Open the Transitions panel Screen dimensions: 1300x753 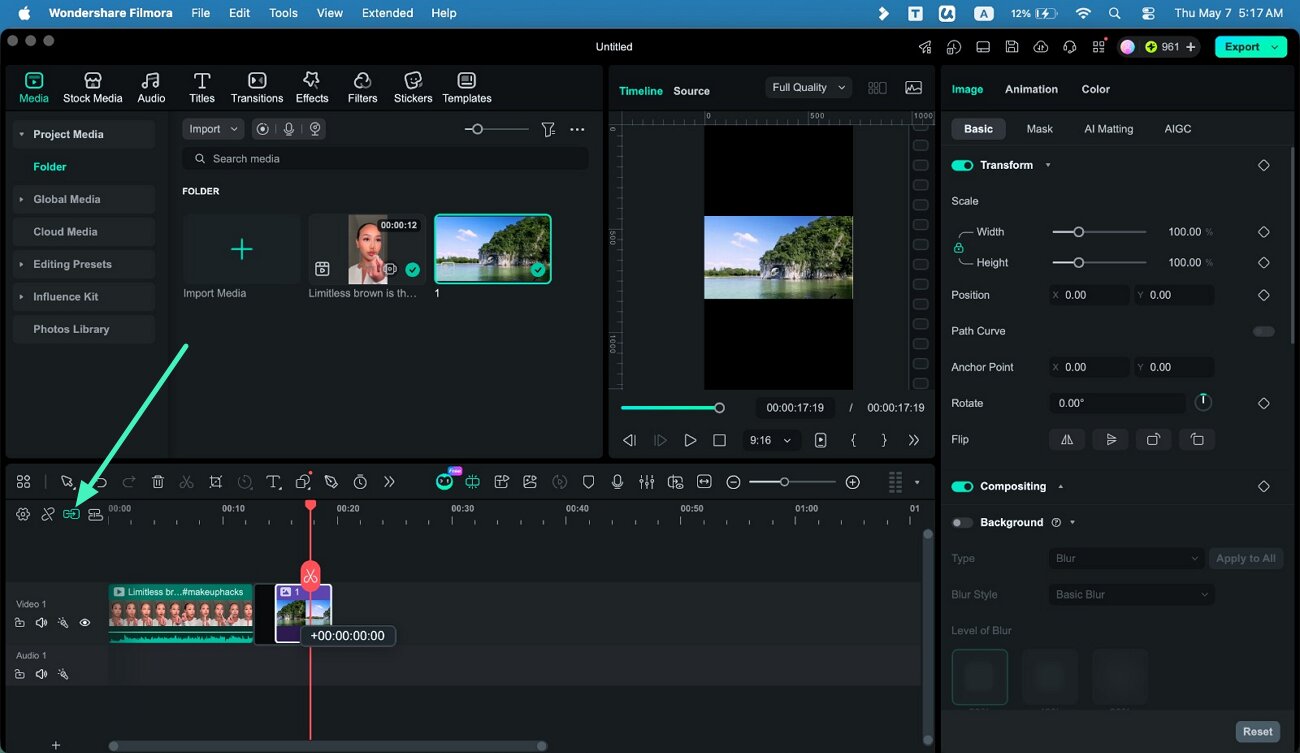click(257, 87)
